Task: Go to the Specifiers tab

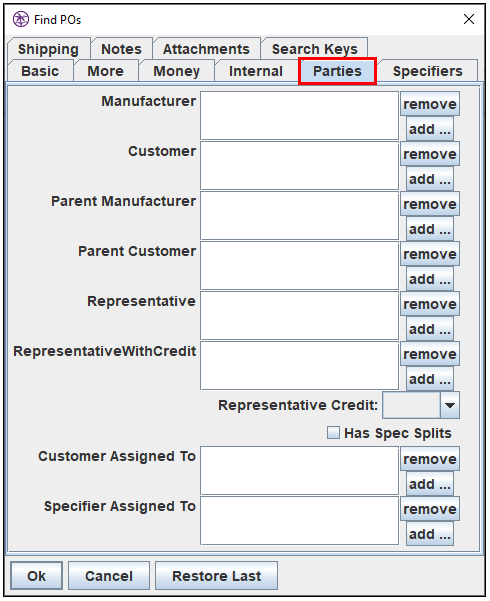Action: point(428,71)
